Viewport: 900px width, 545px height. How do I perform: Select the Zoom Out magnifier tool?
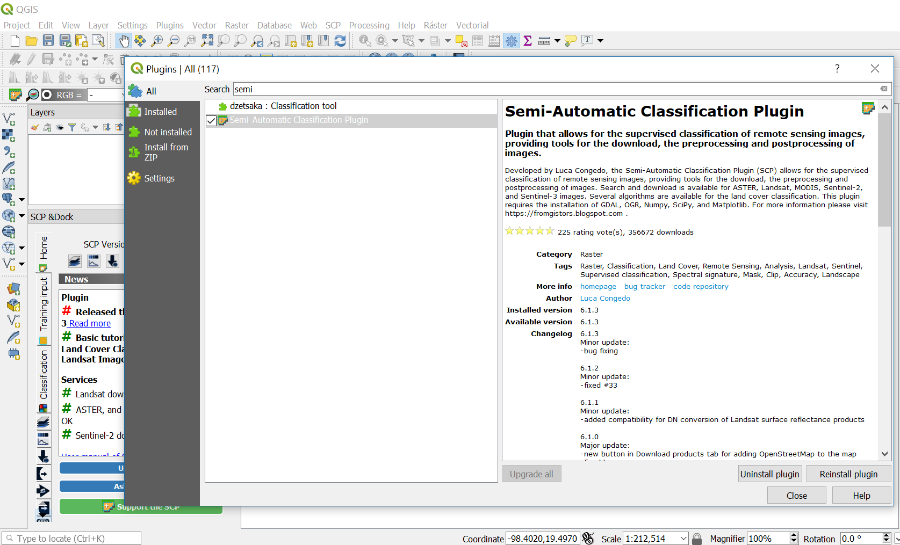[173, 40]
